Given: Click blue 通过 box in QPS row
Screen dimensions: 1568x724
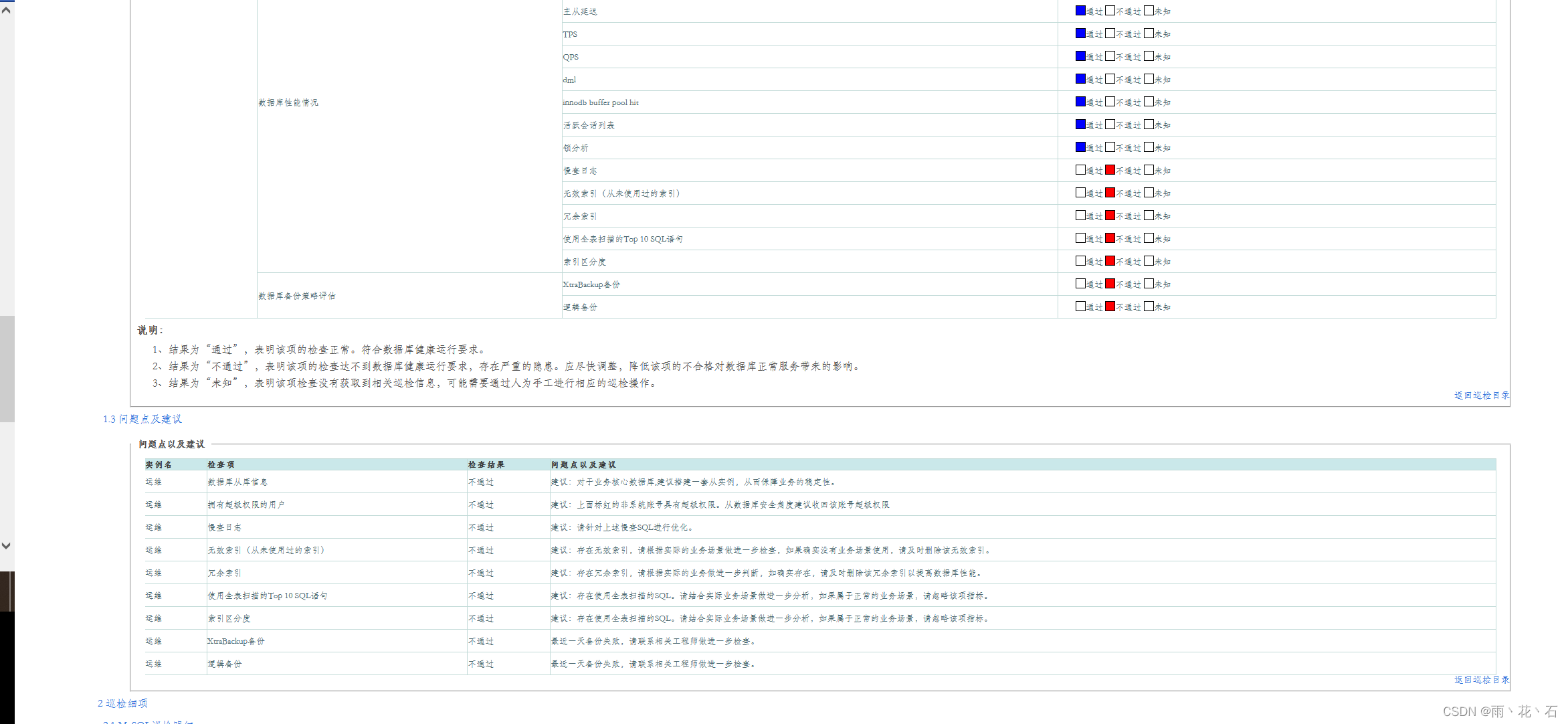Looking at the screenshot, I should [1080, 56].
